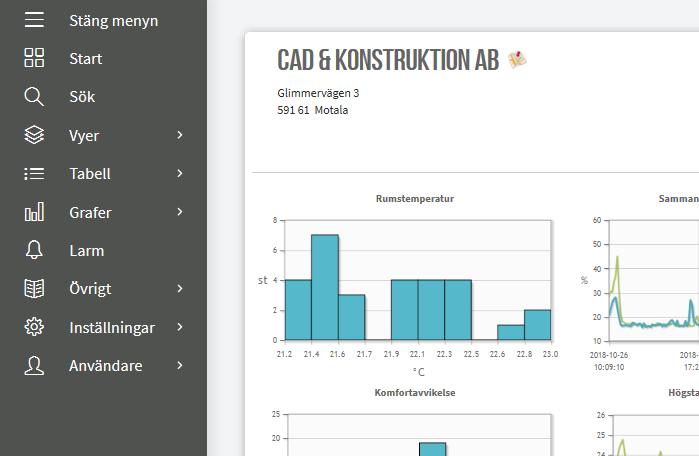The height and width of the screenshot is (456, 699).
Task: Click the CAD & KONSTRUKTION AB heading
Action: tap(388, 60)
